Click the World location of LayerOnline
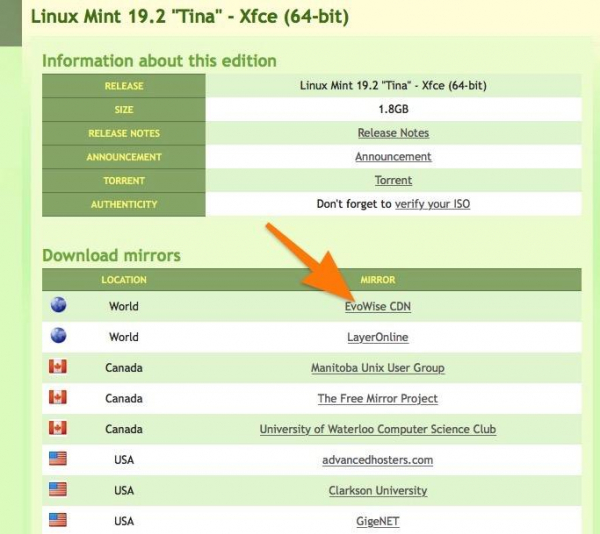The height and width of the screenshot is (534, 600). [124, 337]
